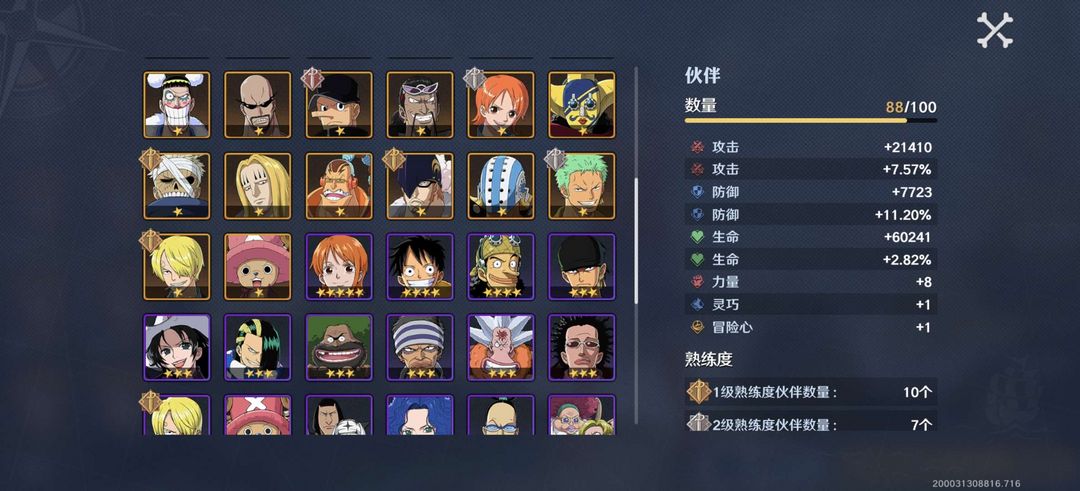Image resolution: width=1080 pixels, height=491 pixels.
Task: Choose five-star Nami purple-framed portrait
Action: [x=339, y=267]
